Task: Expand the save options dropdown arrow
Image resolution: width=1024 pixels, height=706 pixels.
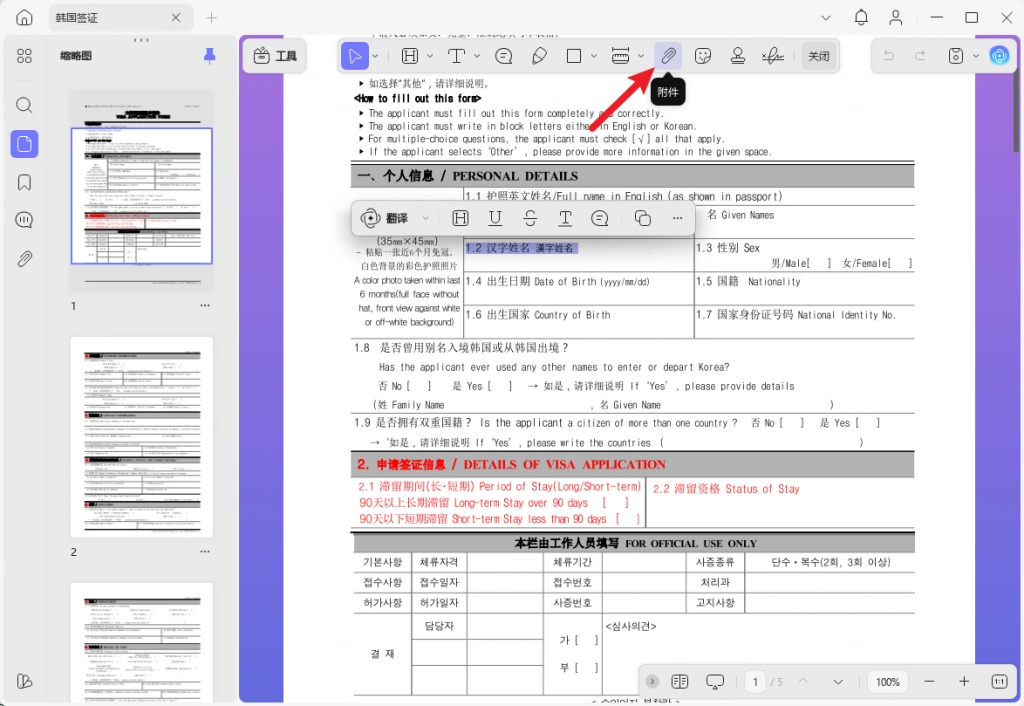Action: [x=976, y=56]
